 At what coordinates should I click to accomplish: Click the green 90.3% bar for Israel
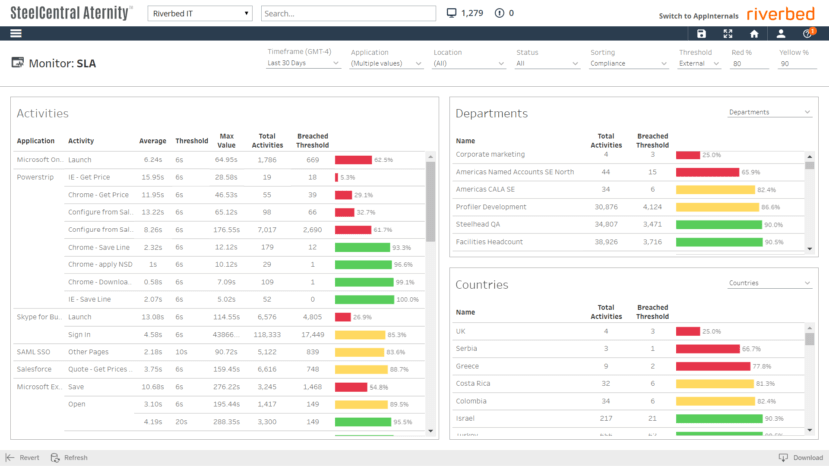[x=720, y=418]
